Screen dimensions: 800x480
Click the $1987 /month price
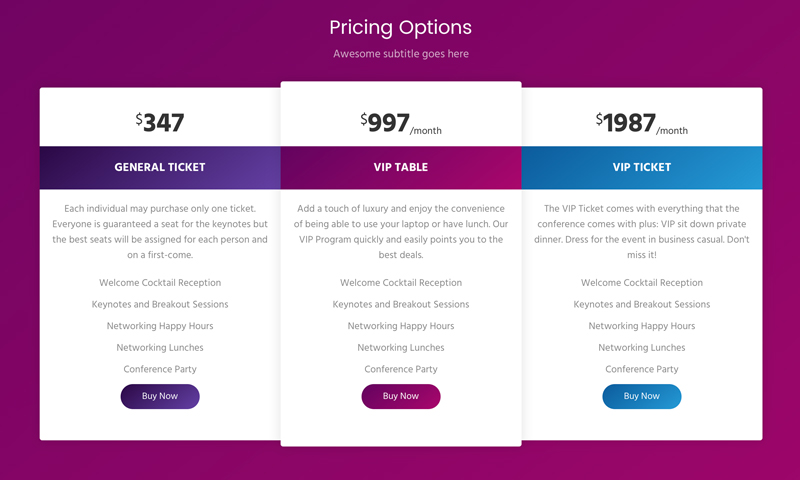click(641, 123)
